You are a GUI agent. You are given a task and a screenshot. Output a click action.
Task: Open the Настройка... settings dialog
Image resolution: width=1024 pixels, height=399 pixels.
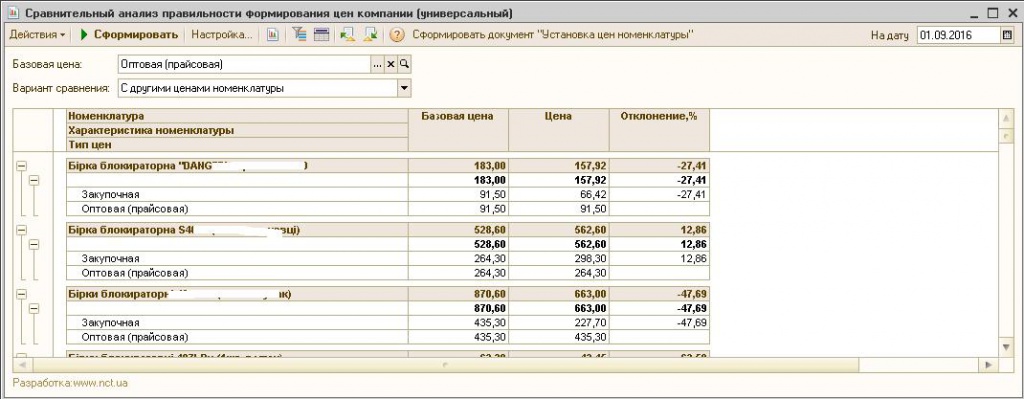tap(221, 35)
